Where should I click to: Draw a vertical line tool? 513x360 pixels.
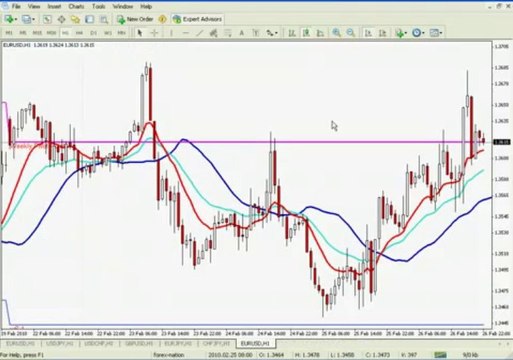coord(171,33)
